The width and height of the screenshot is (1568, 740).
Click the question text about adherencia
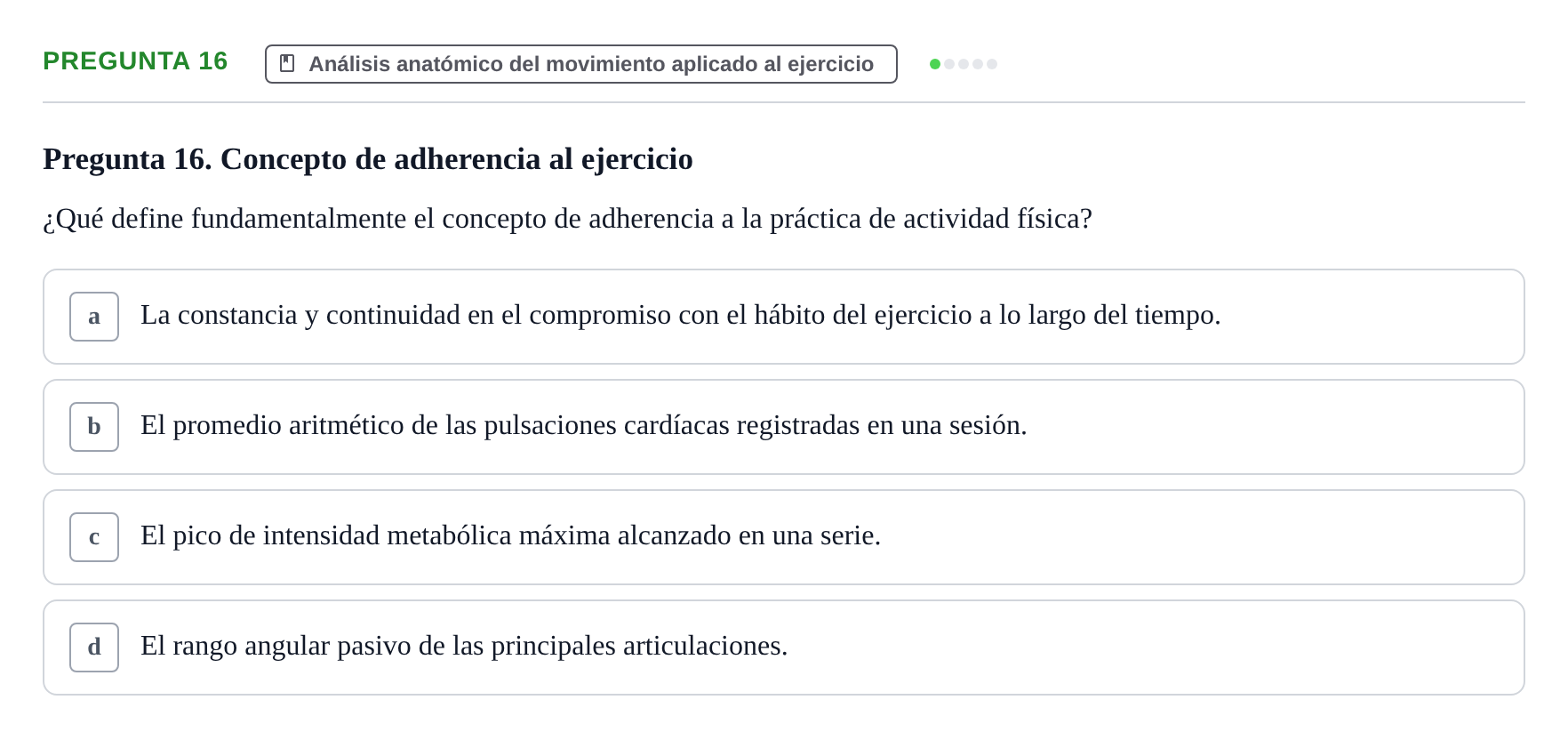[567, 219]
